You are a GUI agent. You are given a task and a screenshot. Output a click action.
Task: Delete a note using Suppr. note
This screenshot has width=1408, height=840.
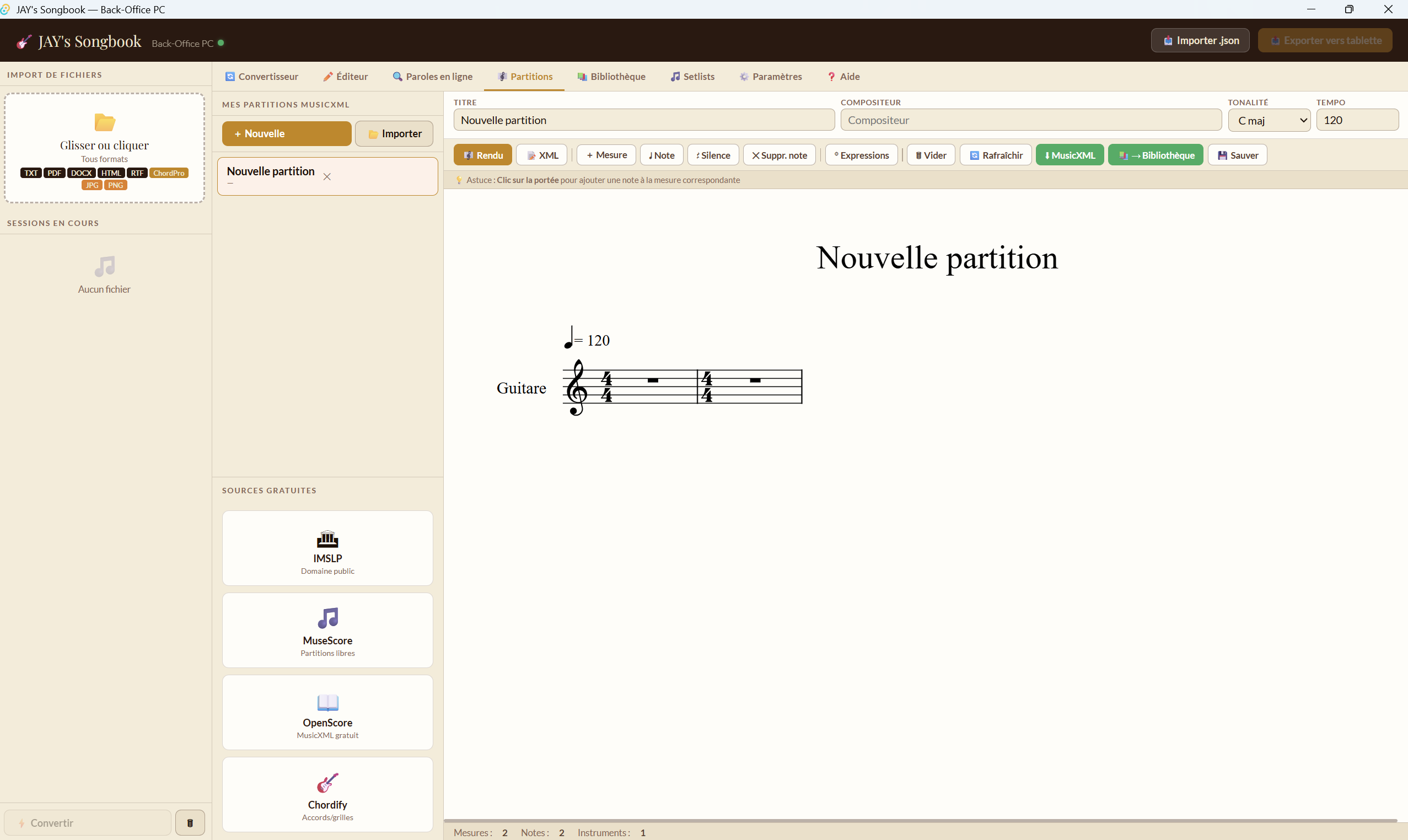coord(779,155)
